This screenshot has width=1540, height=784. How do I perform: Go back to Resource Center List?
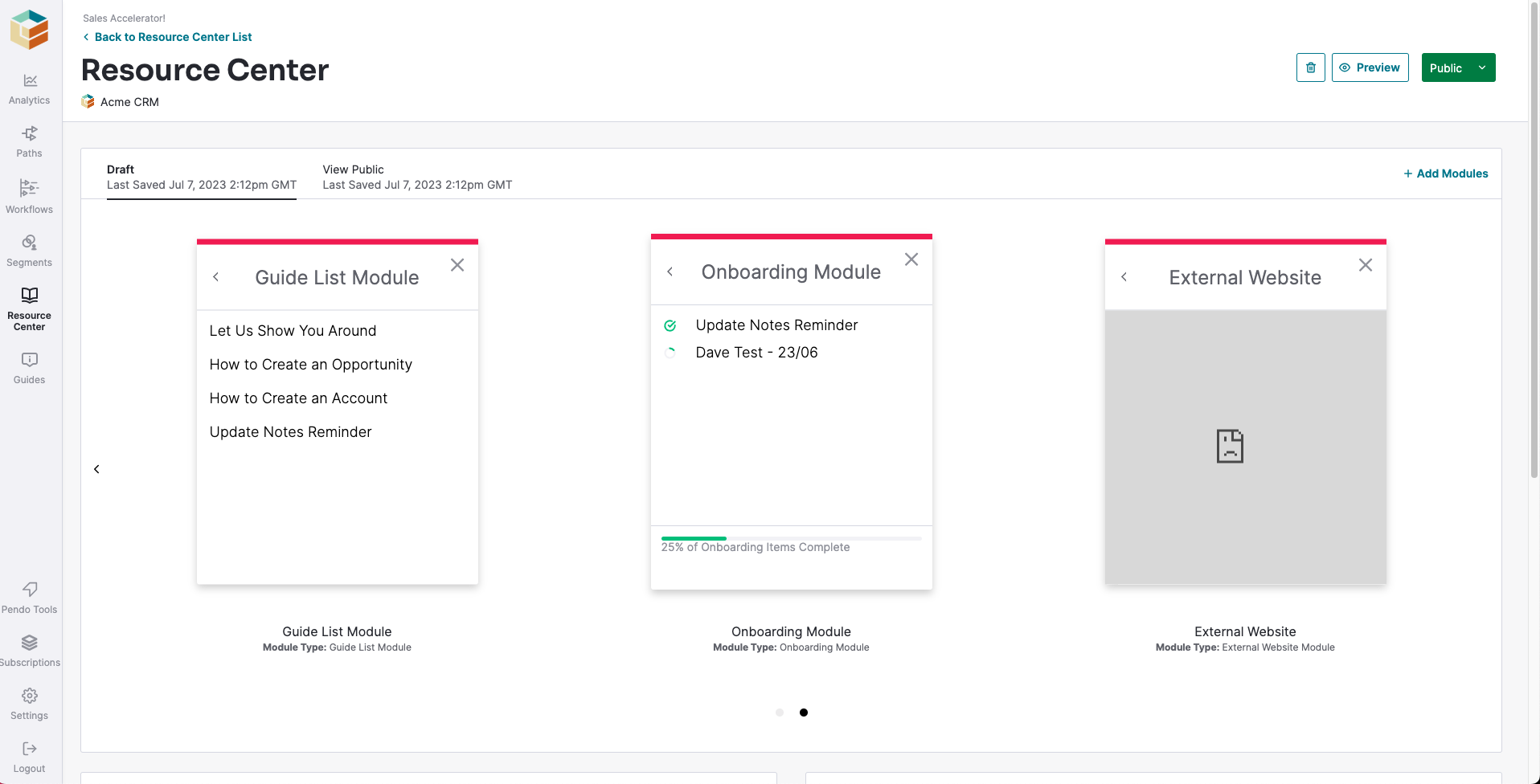coord(167,37)
